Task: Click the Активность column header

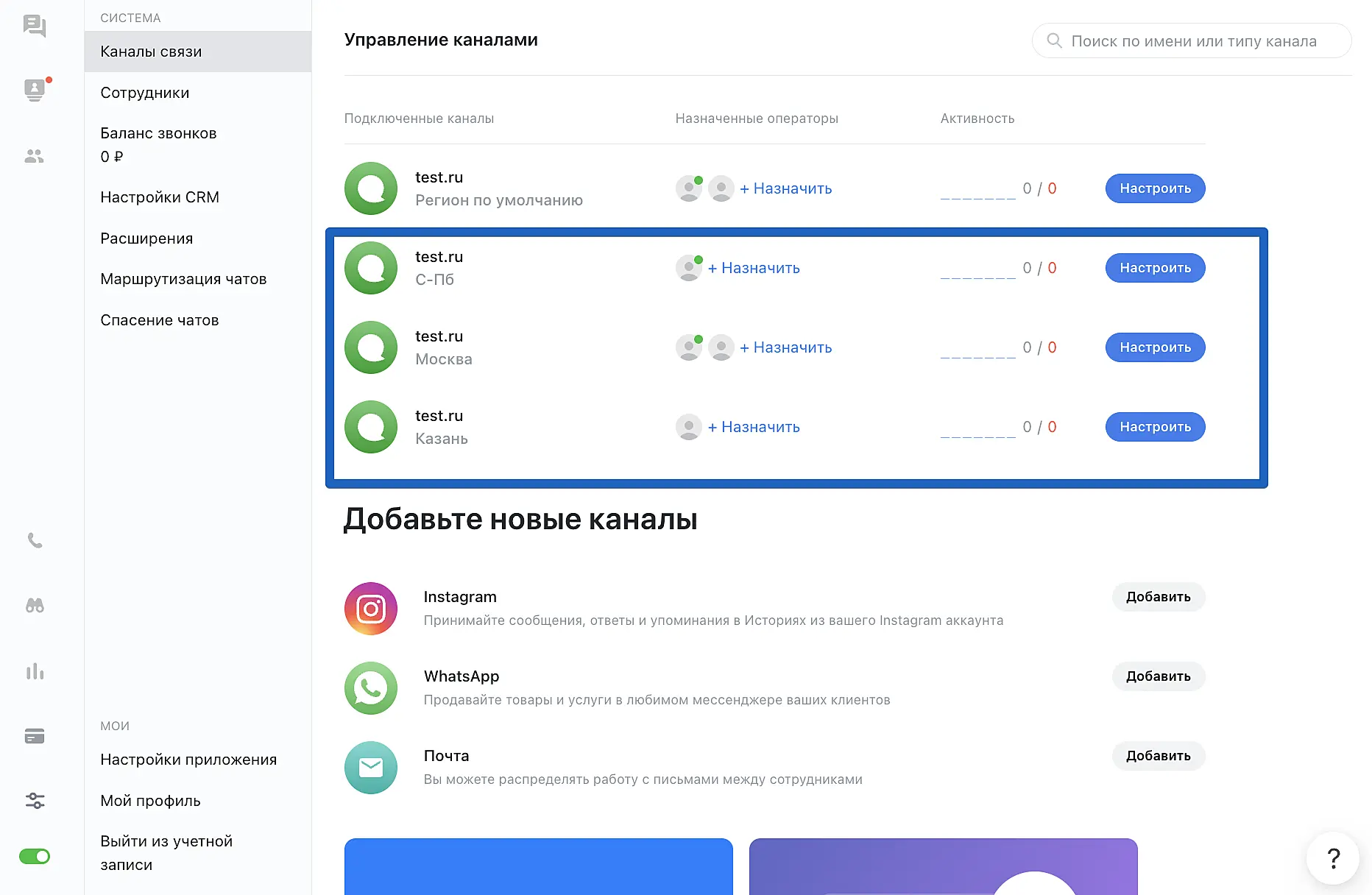Action: tap(977, 118)
